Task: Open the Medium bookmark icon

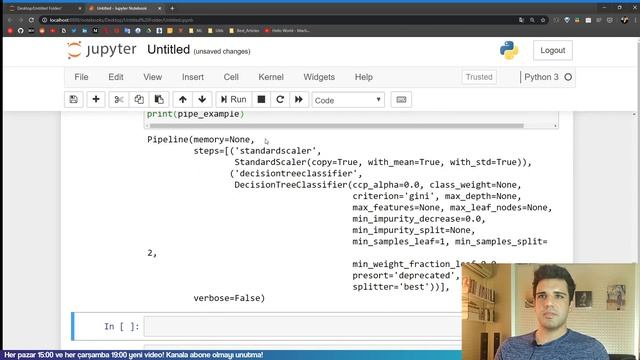Action: click(95, 31)
